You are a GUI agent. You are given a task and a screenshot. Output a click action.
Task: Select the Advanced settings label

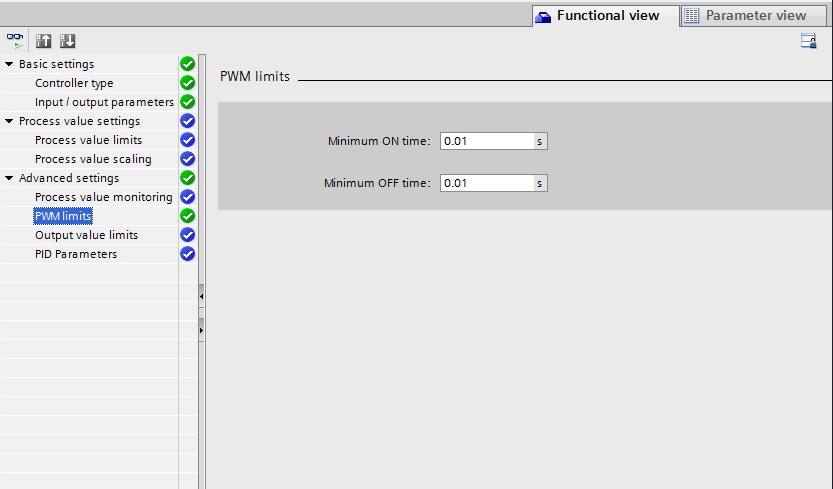69,178
